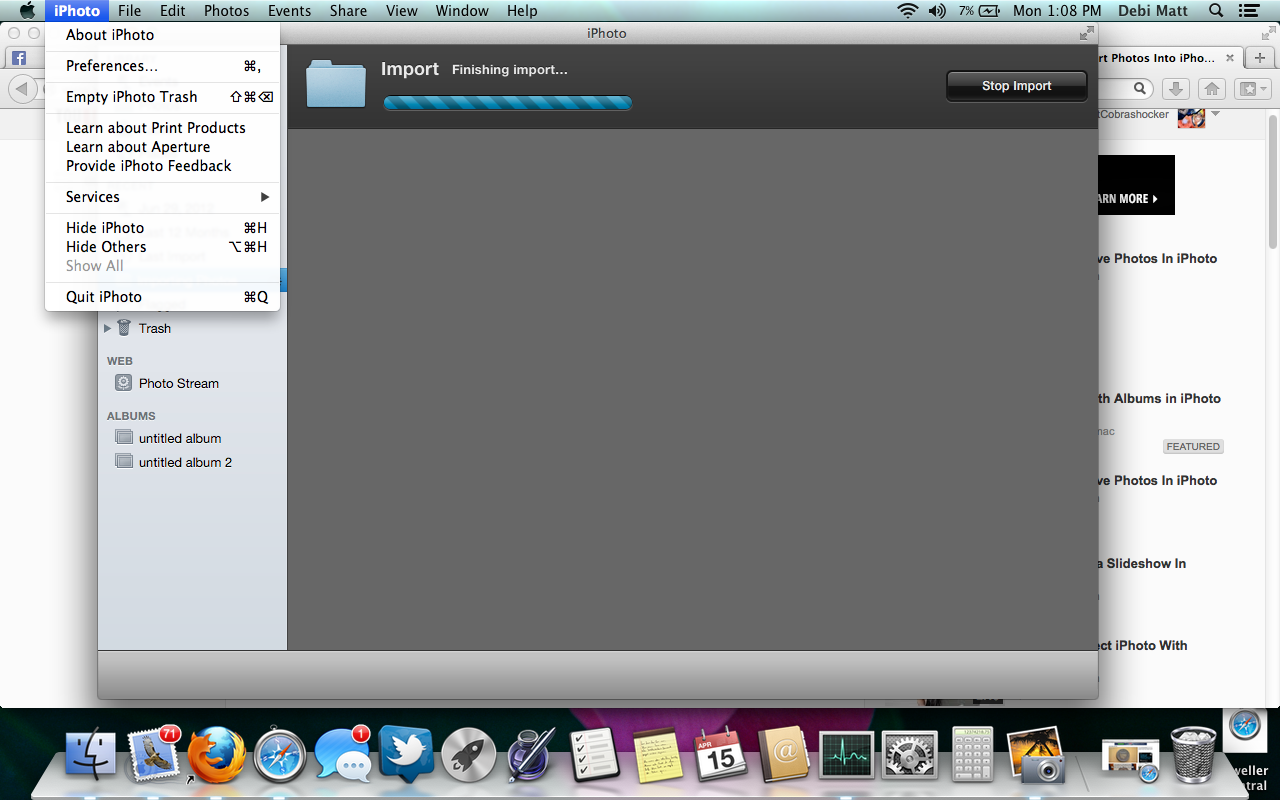Click the Debi Matt user menu
1280x800 pixels.
coord(1154,11)
